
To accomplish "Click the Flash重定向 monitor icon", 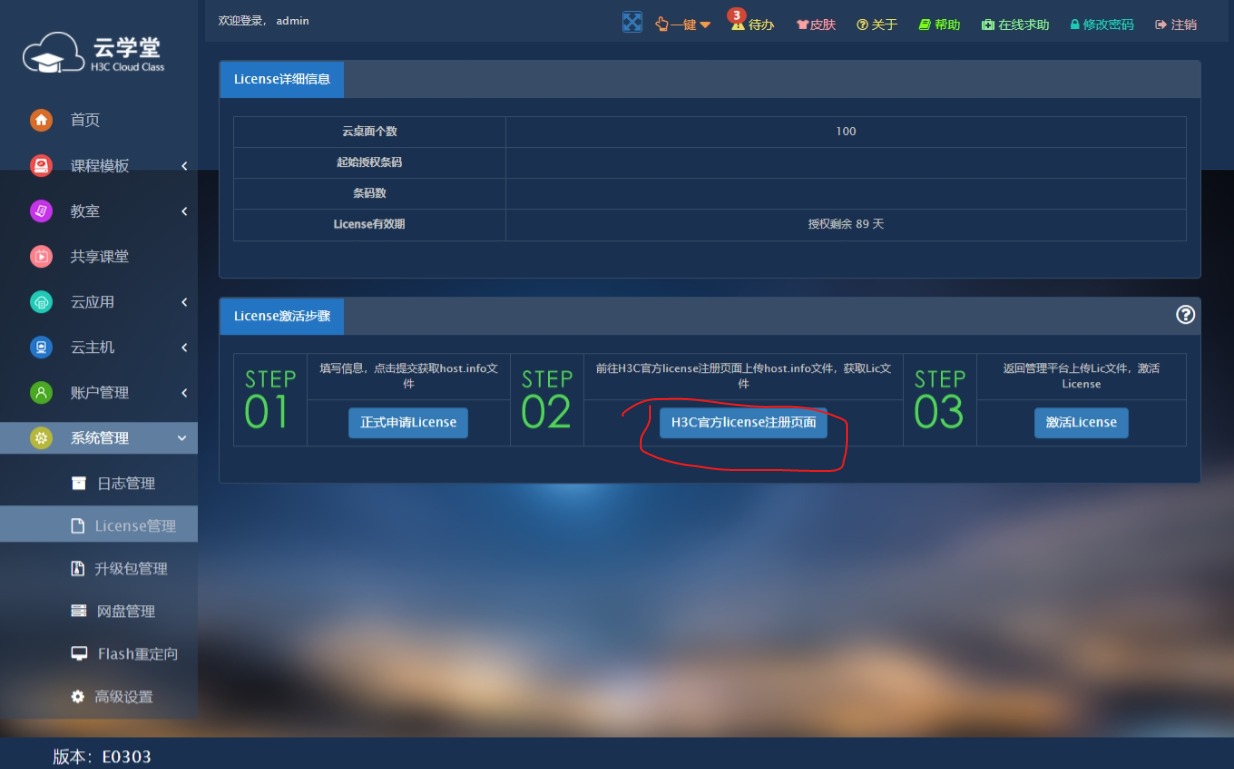I will click(79, 654).
